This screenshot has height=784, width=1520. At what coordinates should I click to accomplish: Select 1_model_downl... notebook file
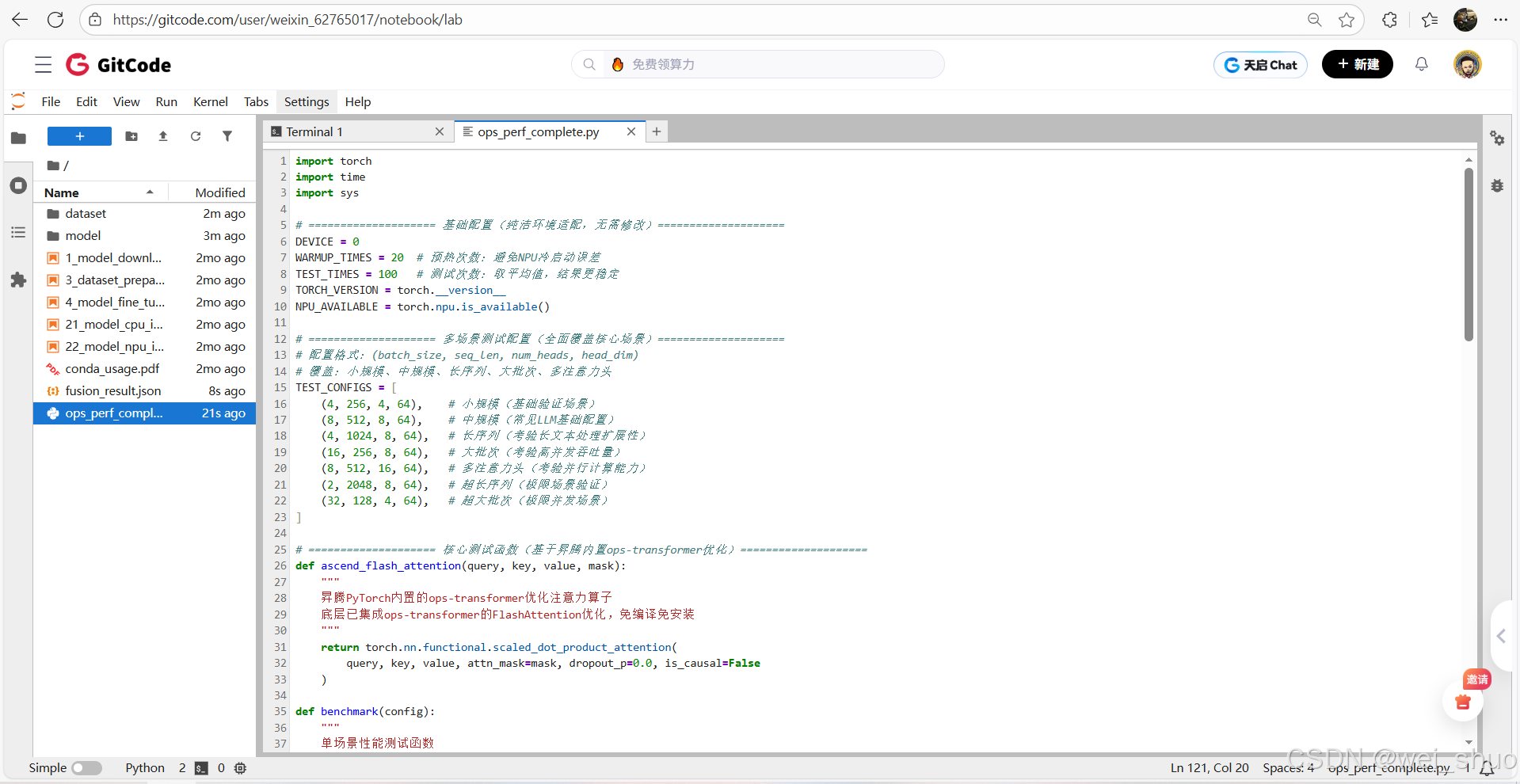[x=145, y=258]
